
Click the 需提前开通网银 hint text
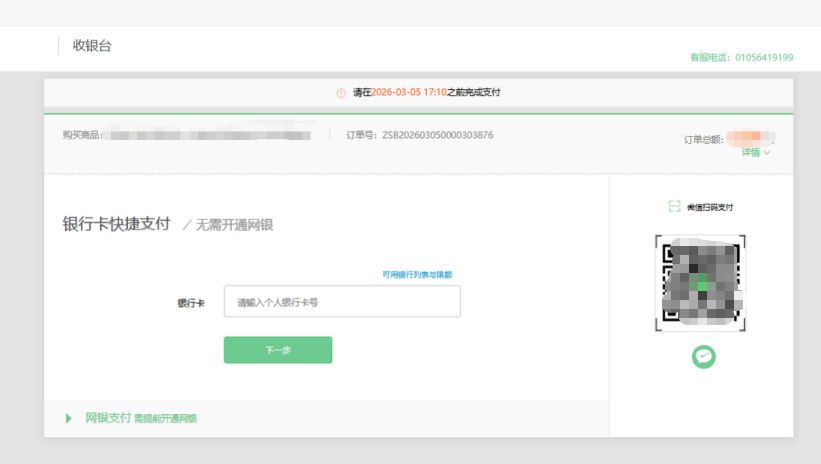coord(166,419)
